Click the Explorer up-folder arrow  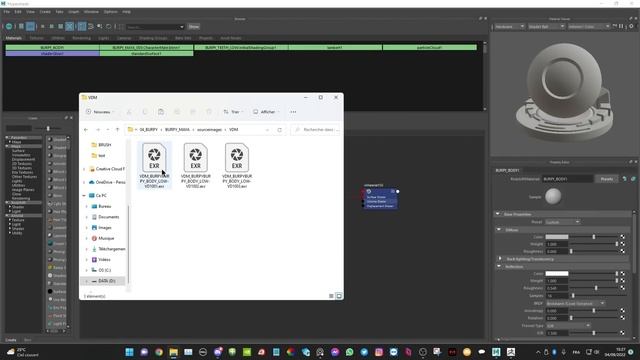(118, 130)
